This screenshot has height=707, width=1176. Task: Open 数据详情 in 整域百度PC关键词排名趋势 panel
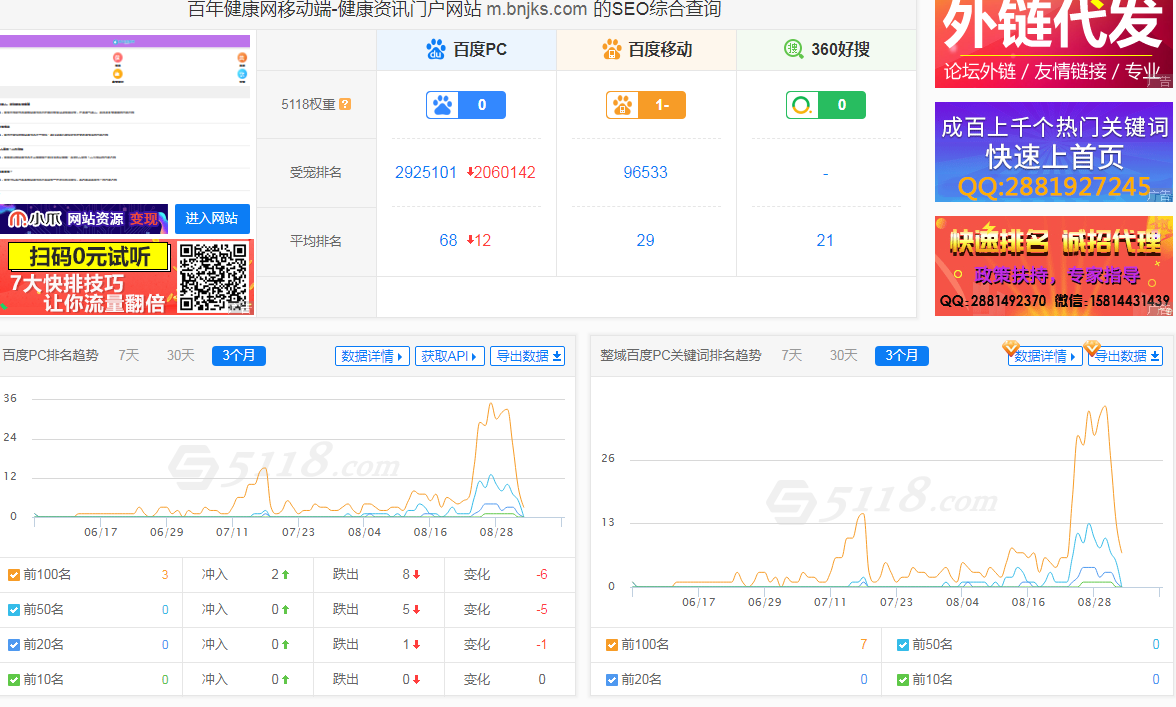1046,356
